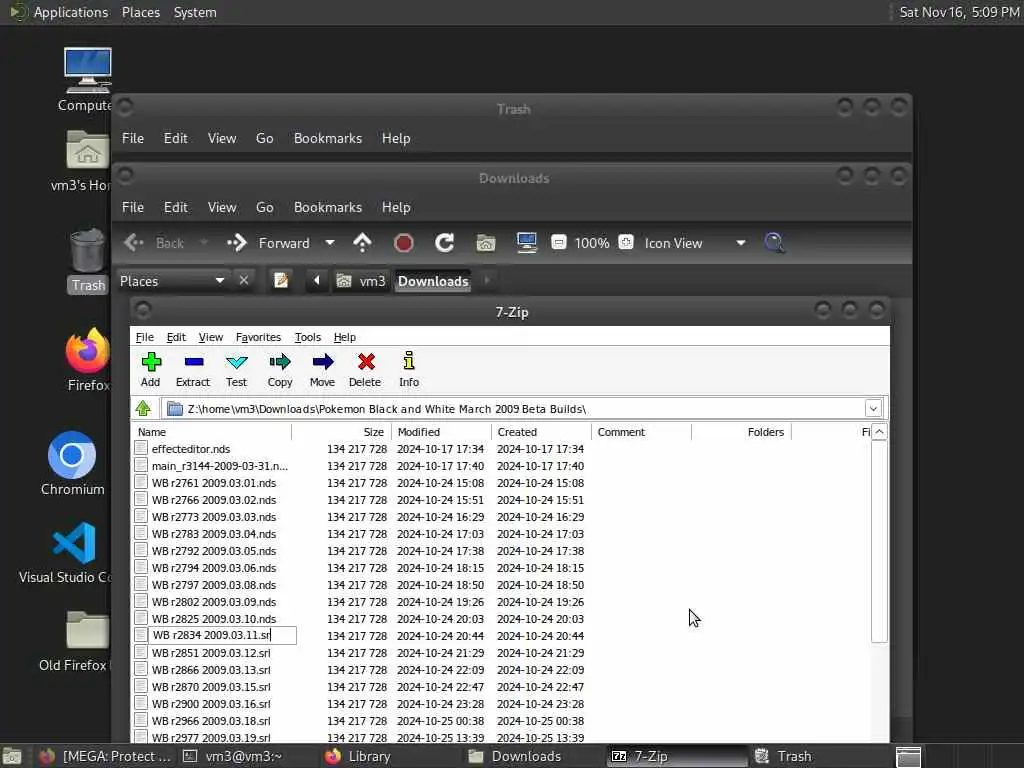Screen dimensions: 1024x768
Task: Open Forward history dropdown arrow
Action: [330, 243]
